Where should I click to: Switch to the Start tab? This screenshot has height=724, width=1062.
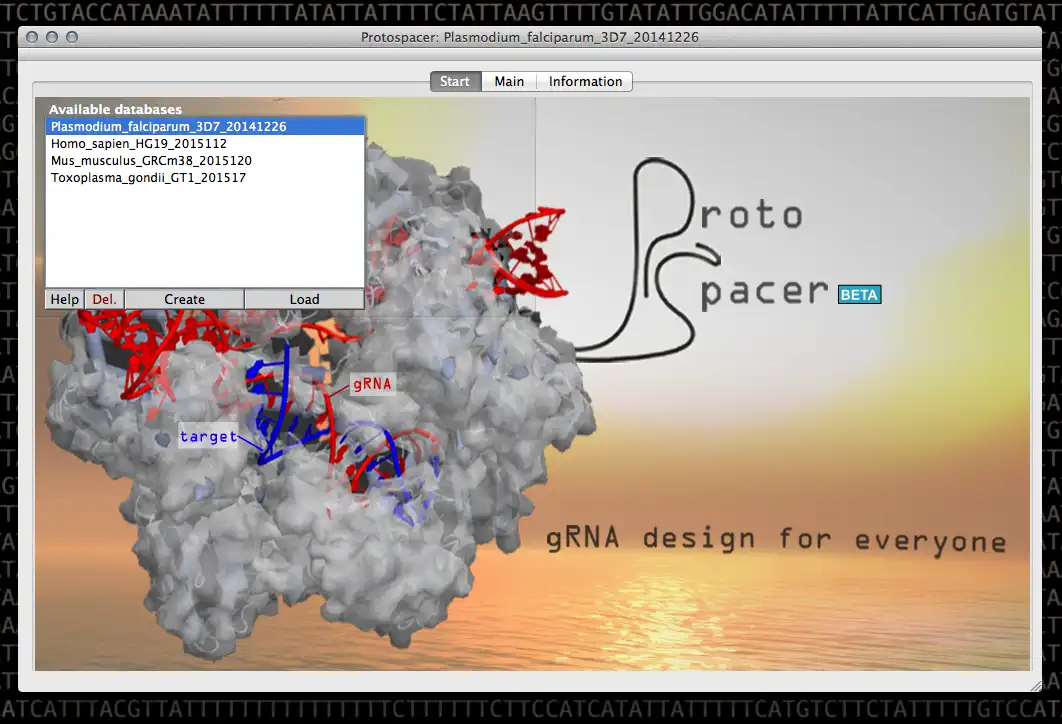click(455, 81)
